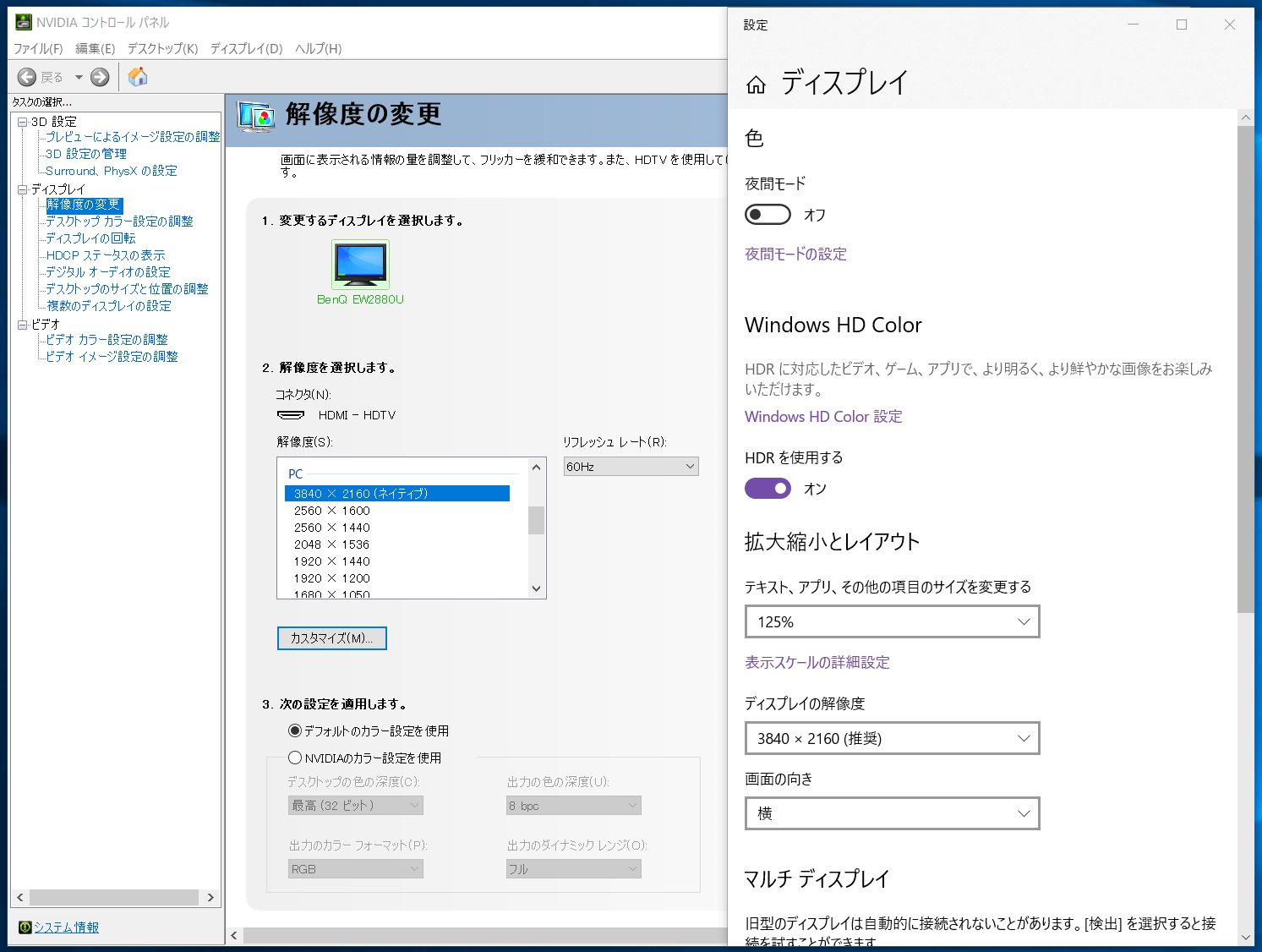Open the Home icon in NVIDIA toolbar
1262x952 pixels.
(138, 77)
